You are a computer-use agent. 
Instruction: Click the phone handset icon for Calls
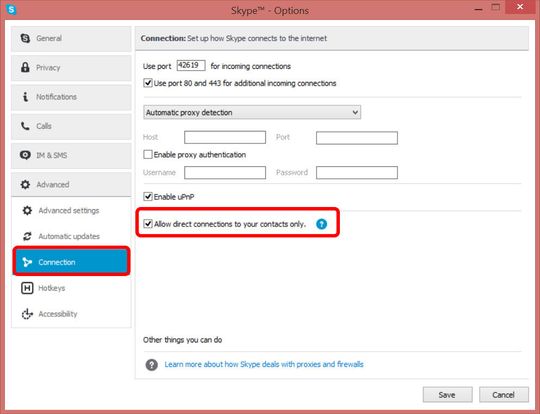[x=25, y=126]
